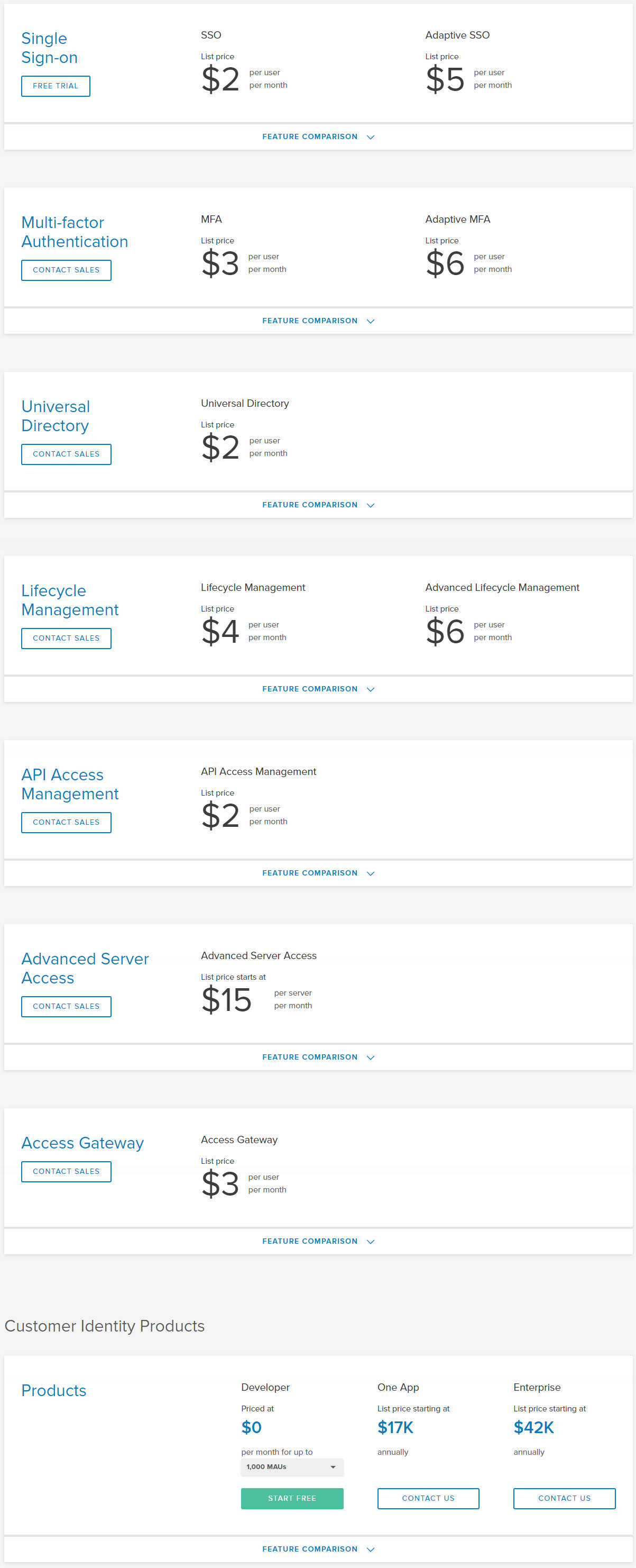This screenshot has width=636, height=1568.
Task: Click CONTACT SALES for Lifecycle Management
Action: 66,638
